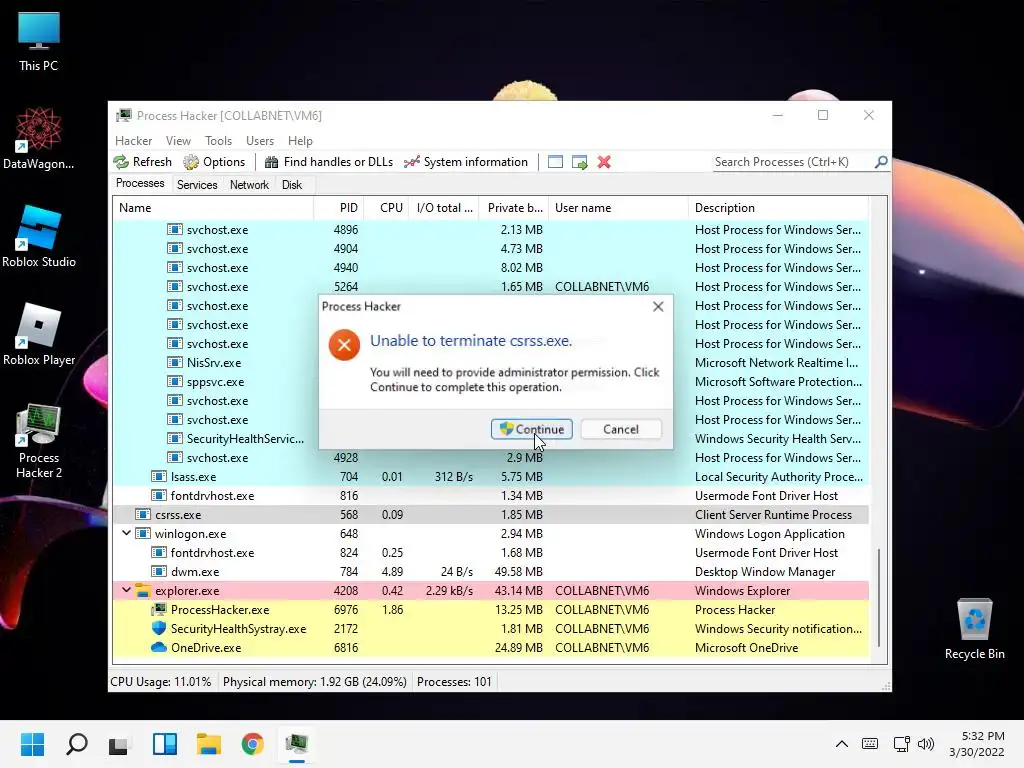Select the dwm.exe process row
The height and width of the screenshot is (768, 1024).
pyautogui.click(x=491, y=571)
